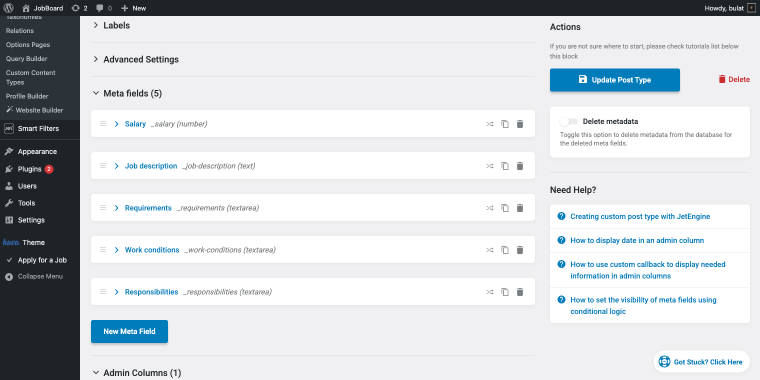This screenshot has width=760, height=380.
Task: Click the WordPress logo icon
Action: [x=8, y=8]
